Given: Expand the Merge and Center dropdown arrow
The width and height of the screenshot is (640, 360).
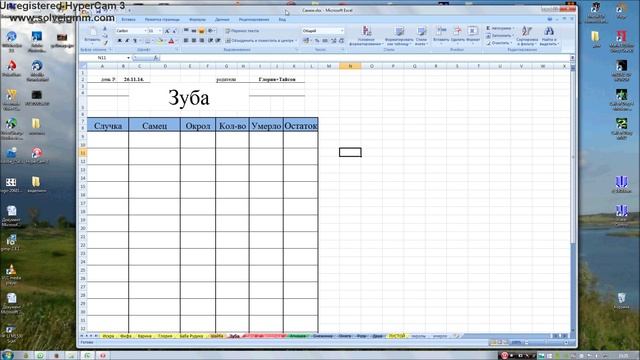Looking at the screenshot, I should (x=296, y=41).
